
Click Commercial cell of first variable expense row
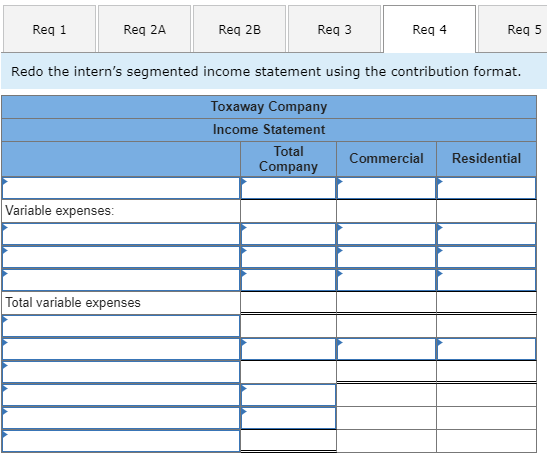tap(386, 234)
